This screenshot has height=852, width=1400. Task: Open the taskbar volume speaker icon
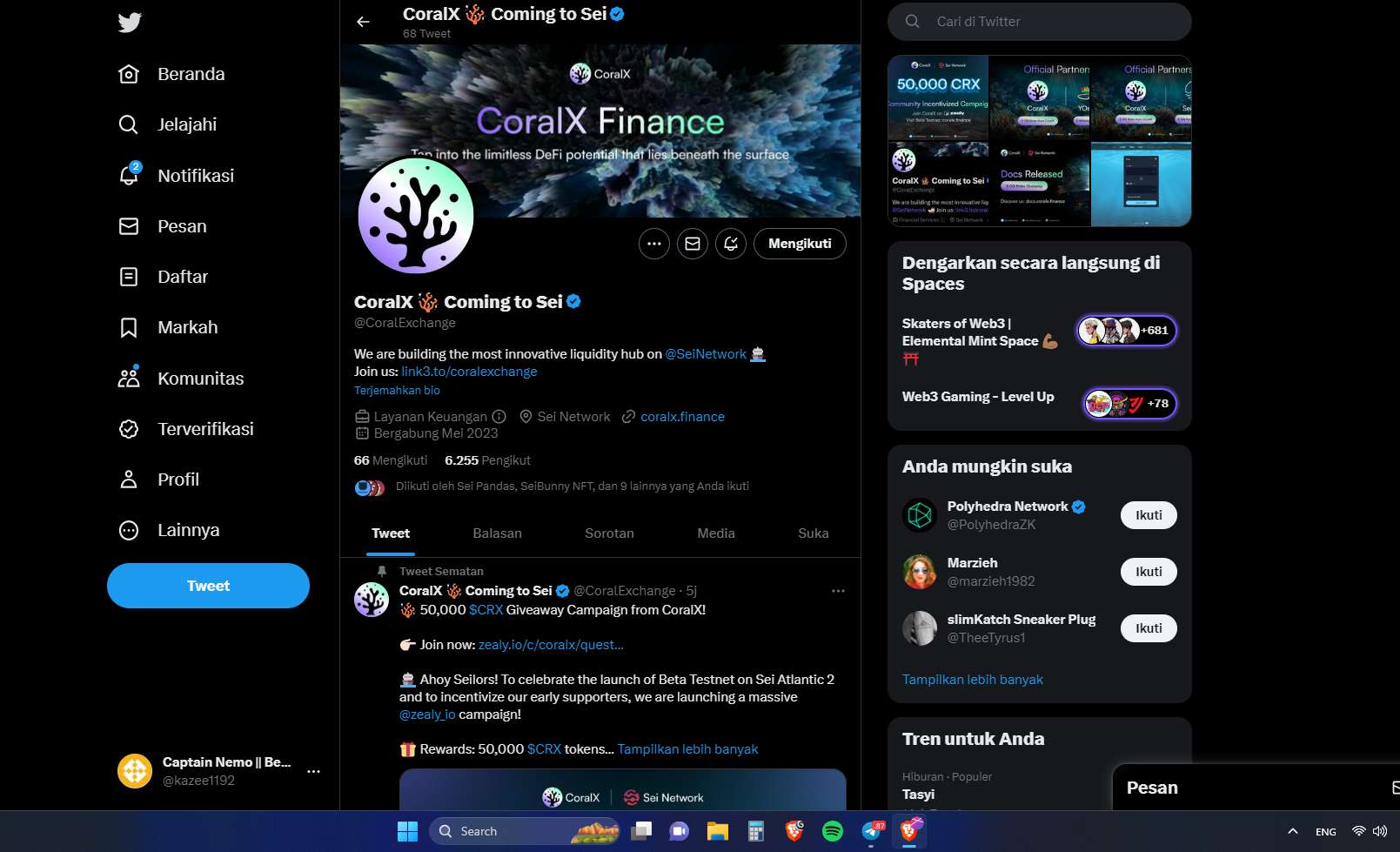1380,831
